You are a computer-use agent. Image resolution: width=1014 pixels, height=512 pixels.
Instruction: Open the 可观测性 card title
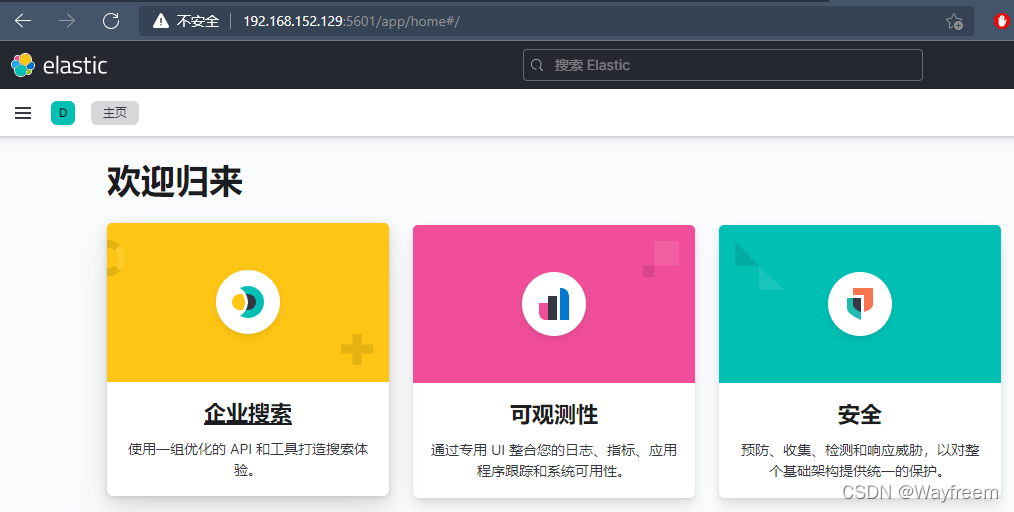click(554, 414)
